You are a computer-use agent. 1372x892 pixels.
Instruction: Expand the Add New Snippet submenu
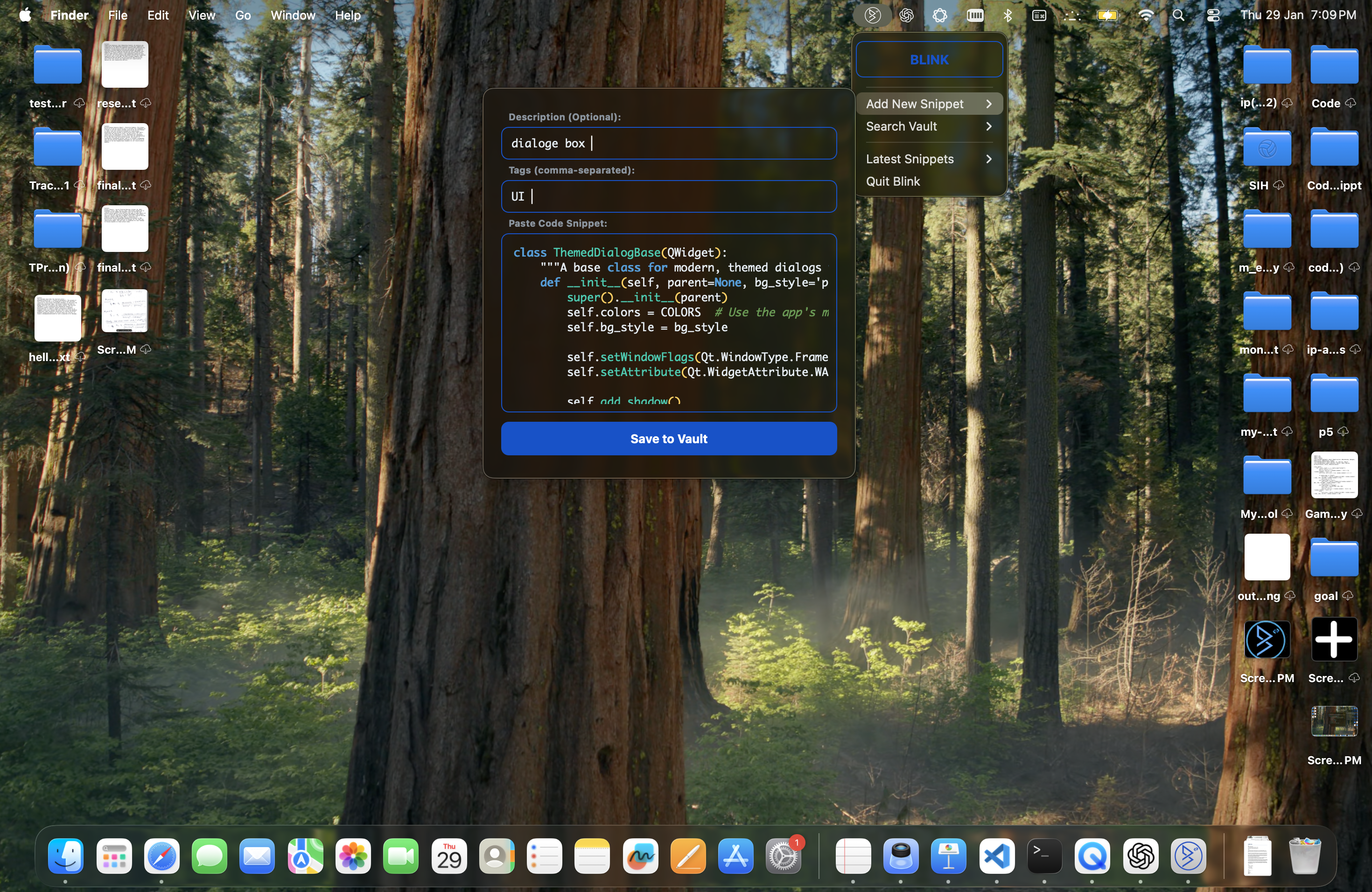(916, 104)
